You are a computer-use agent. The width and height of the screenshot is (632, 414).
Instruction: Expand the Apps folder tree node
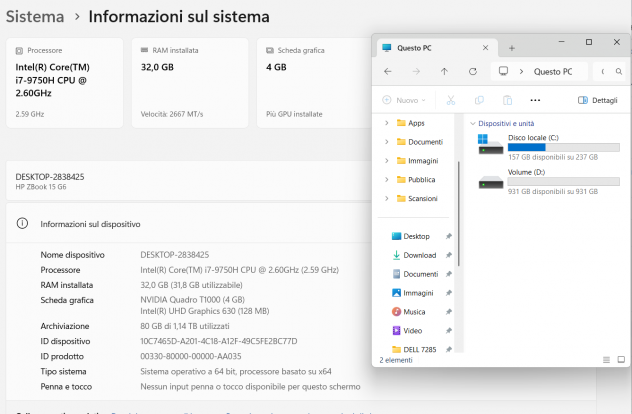click(387, 123)
